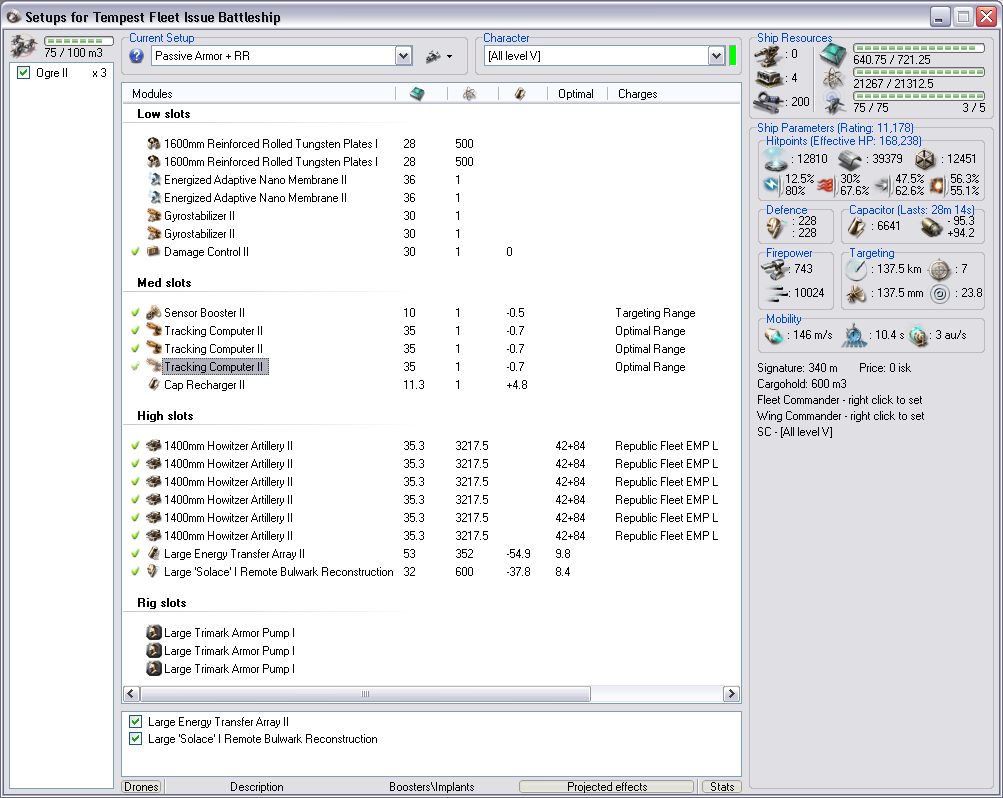1003x798 pixels.
Task: Click the capacitor column header icon
Action: (520, 94)
